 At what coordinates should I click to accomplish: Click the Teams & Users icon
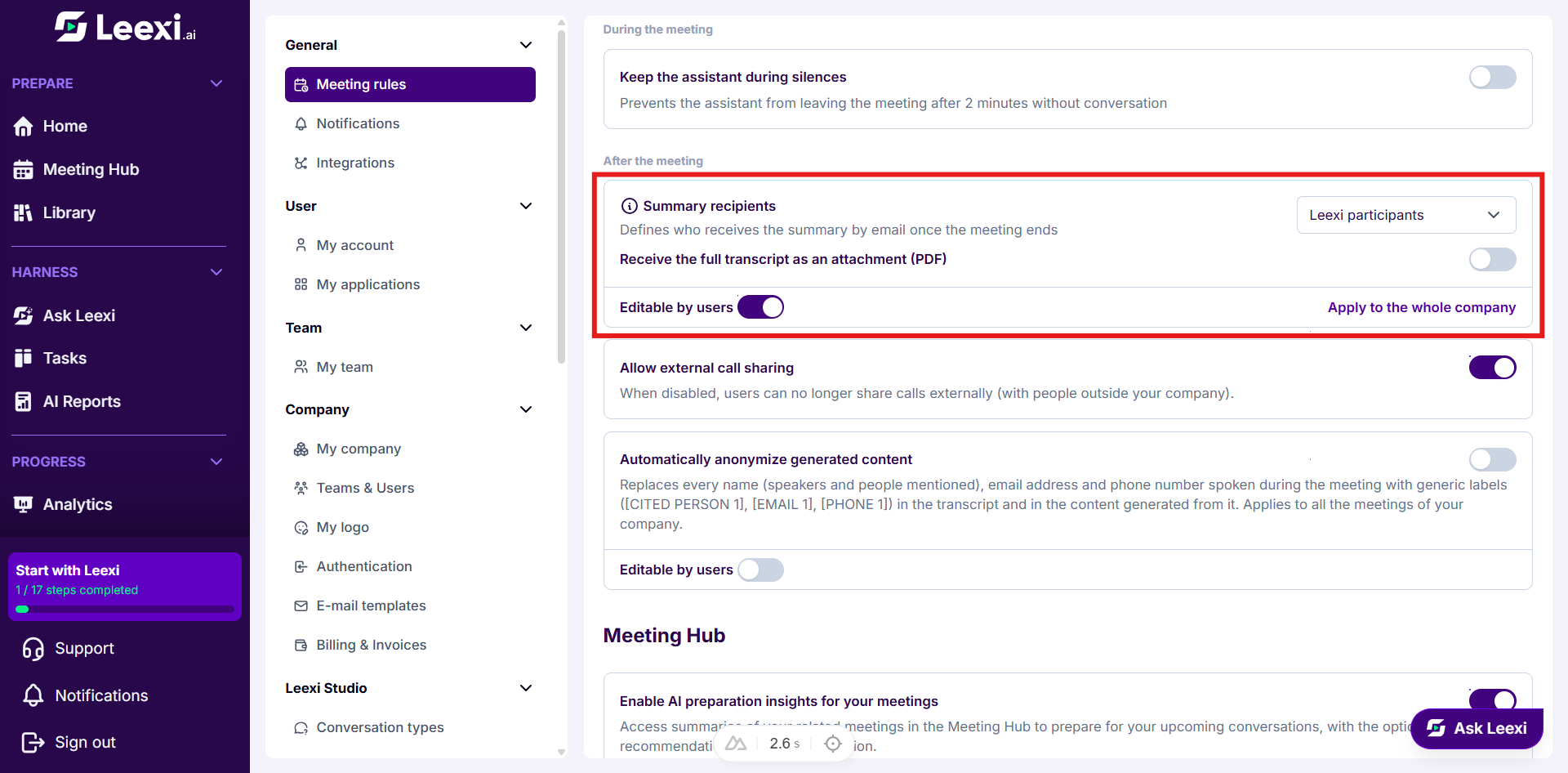[x=301, y=488]
